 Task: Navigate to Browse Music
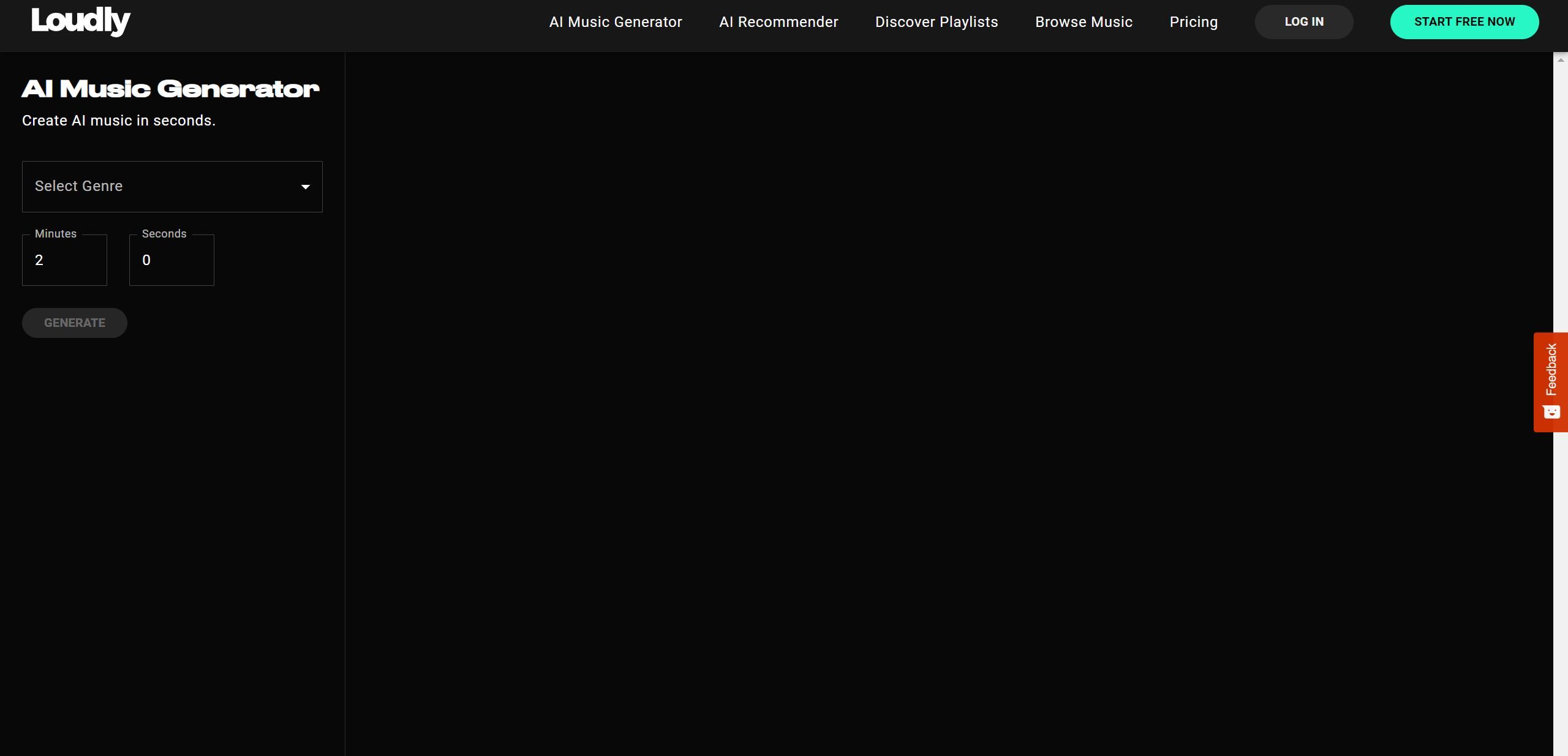(x=1083, y=22)
